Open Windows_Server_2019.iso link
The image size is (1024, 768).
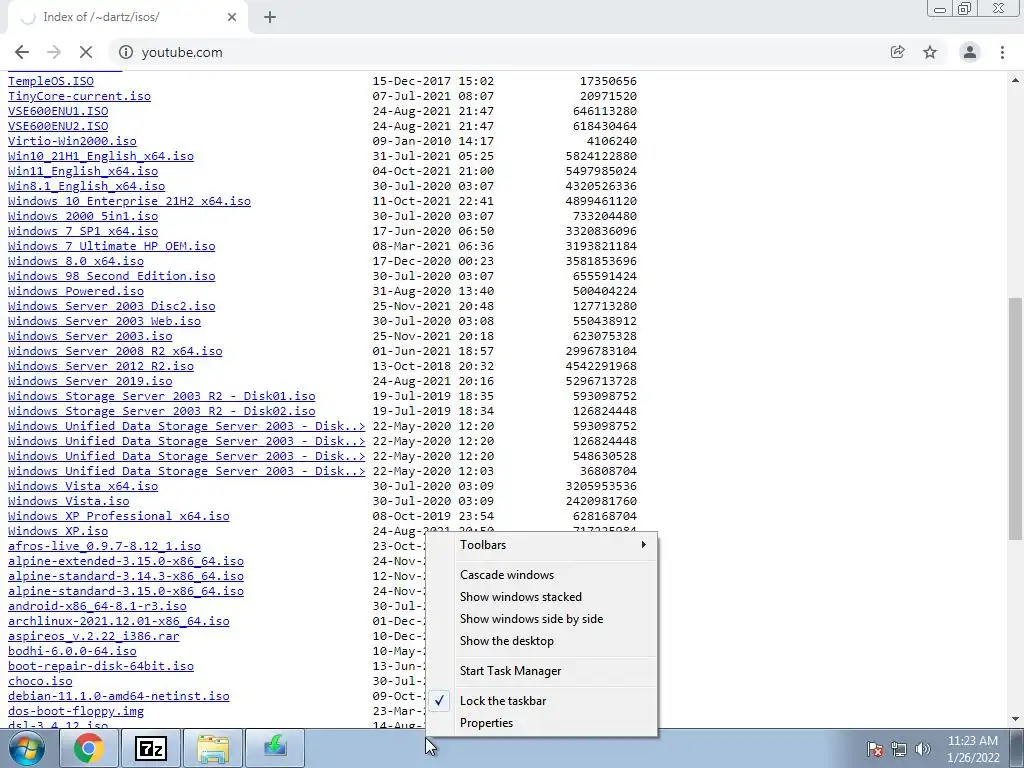coord(90,381)
